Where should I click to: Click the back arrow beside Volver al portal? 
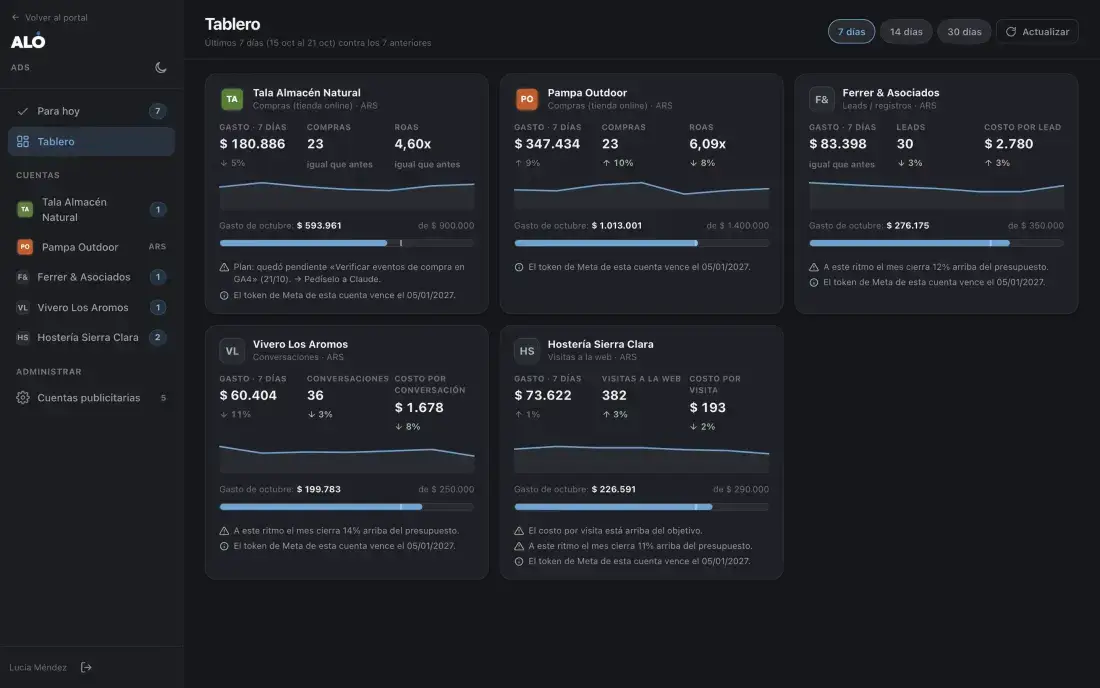pos(15,18)
